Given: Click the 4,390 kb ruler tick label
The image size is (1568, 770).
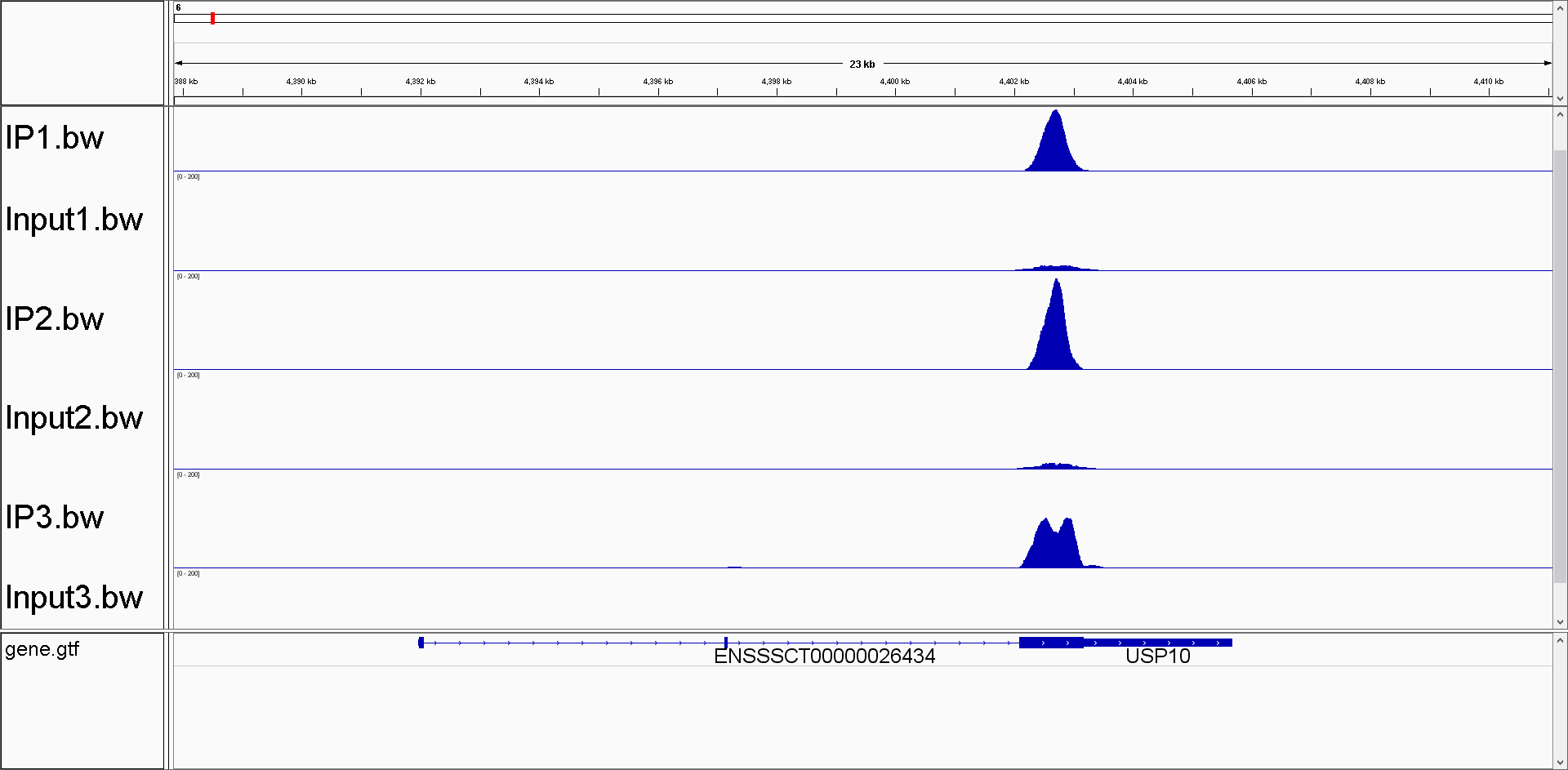Looking at the screenshot, I should (301, 82).
